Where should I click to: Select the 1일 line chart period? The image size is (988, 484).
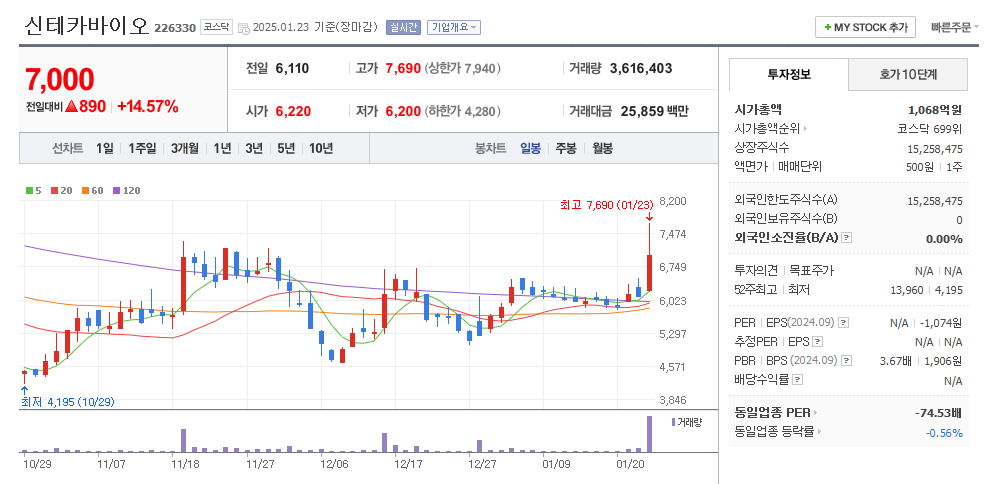pos(105,149)
